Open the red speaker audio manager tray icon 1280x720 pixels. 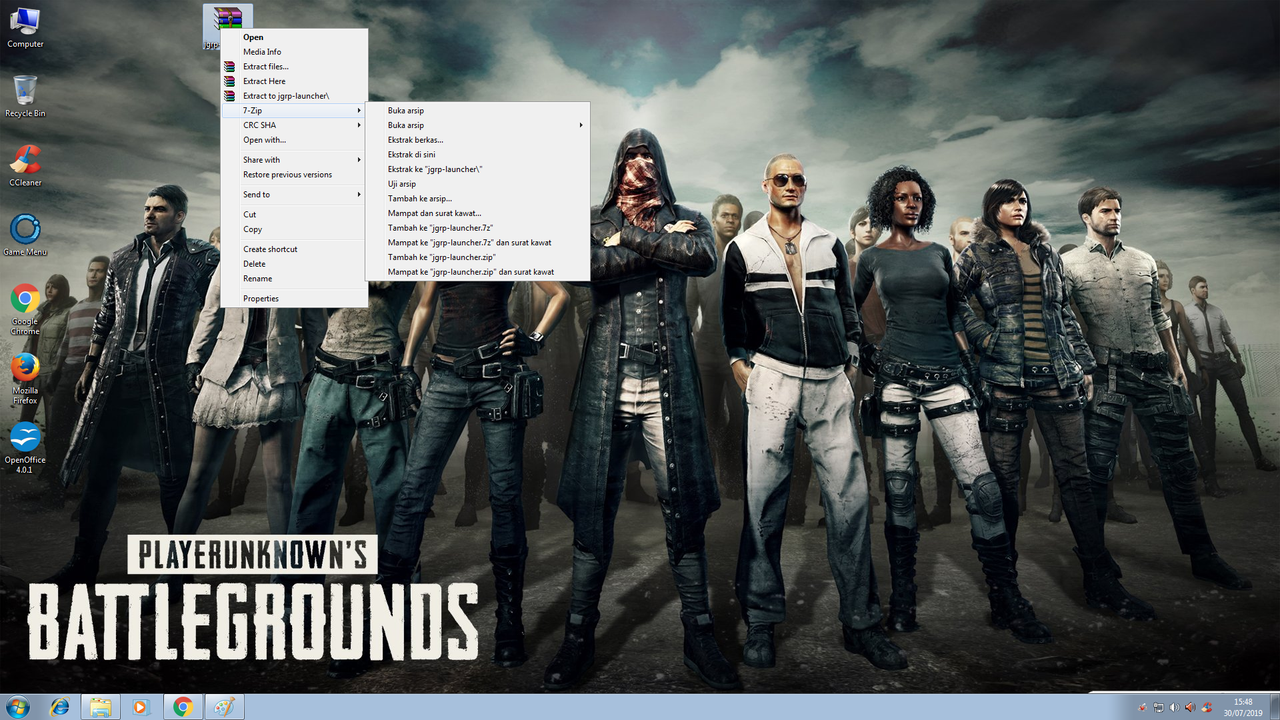pos(1190,708)
